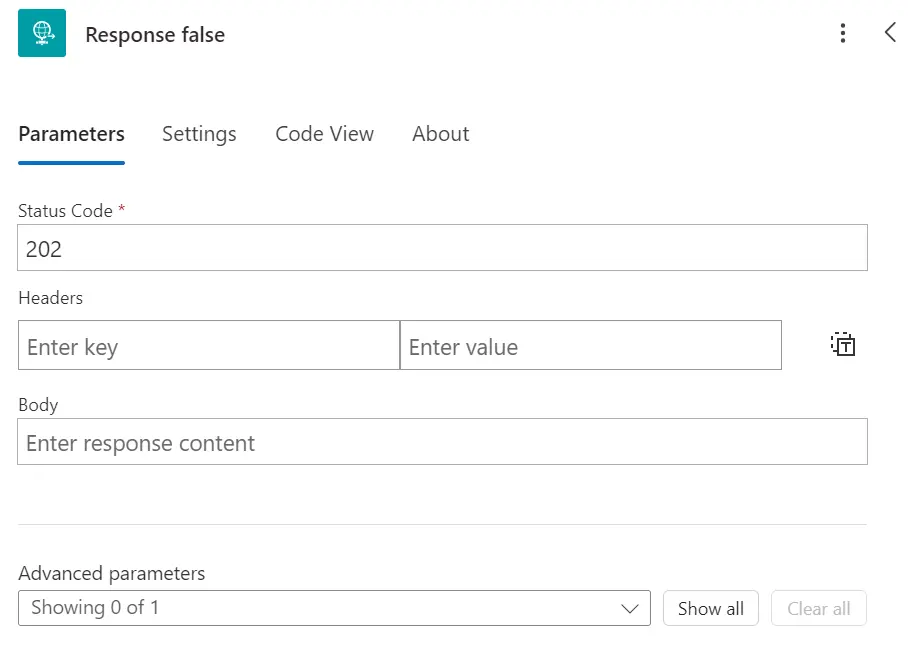Switch Headers to text mode icon
The width and height of the screenshot is (908, 657).
point(843,344)
